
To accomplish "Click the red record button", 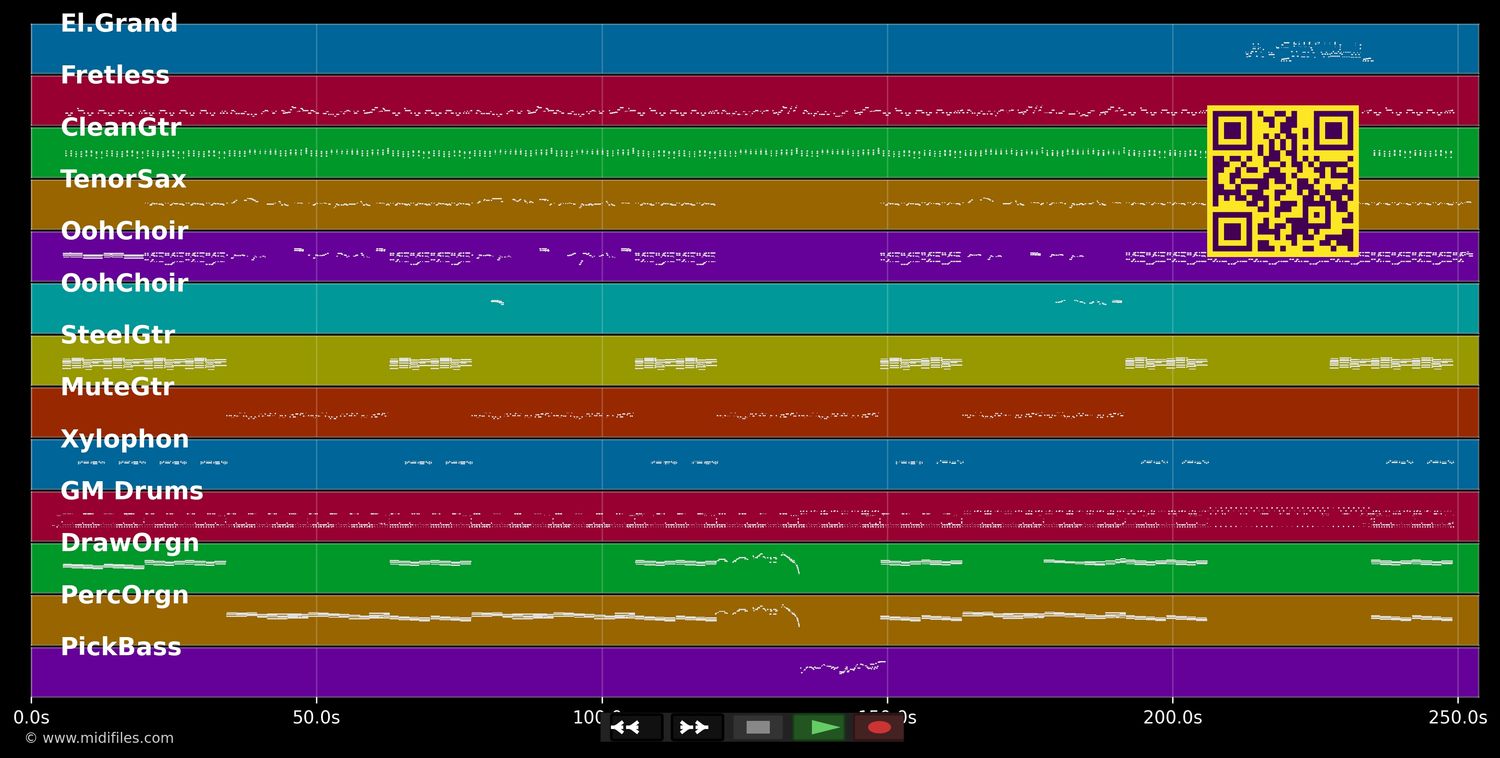I will click(879, 727).
